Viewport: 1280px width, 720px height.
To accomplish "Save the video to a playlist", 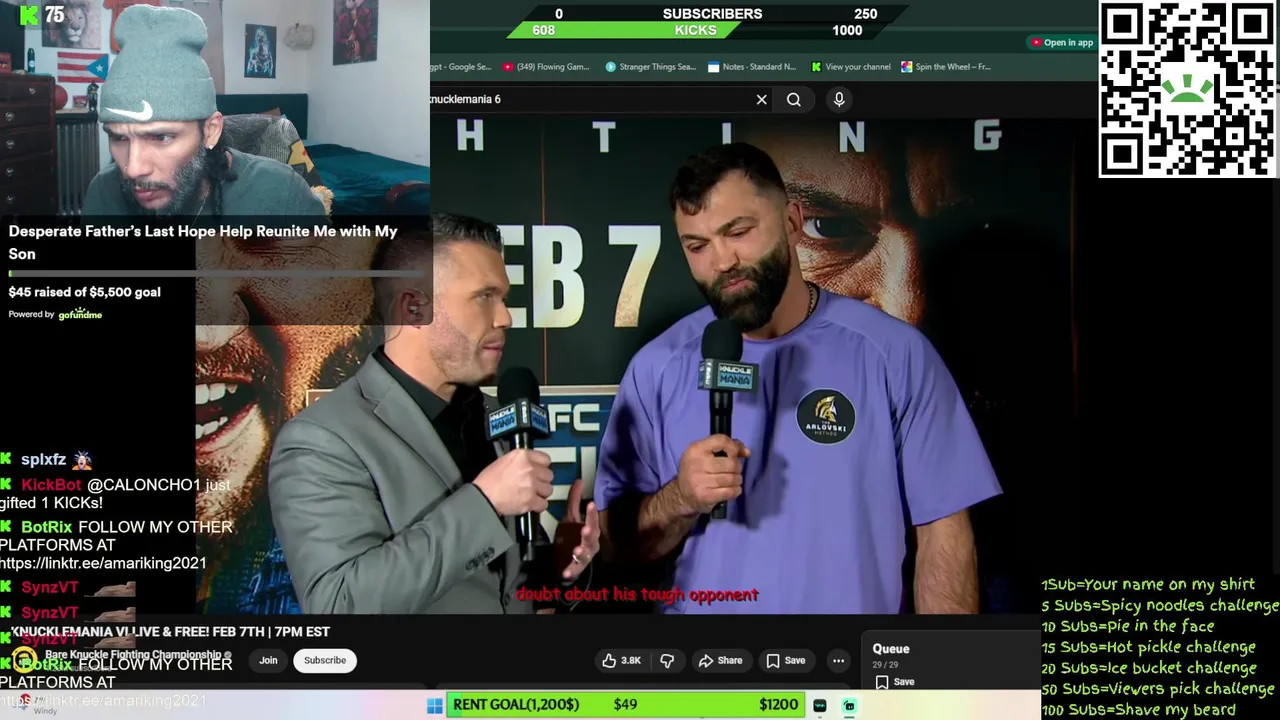I will (x=785, y=660).
